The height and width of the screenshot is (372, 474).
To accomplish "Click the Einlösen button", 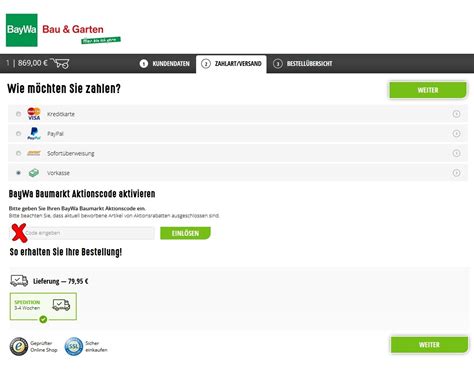I will 185,233.
